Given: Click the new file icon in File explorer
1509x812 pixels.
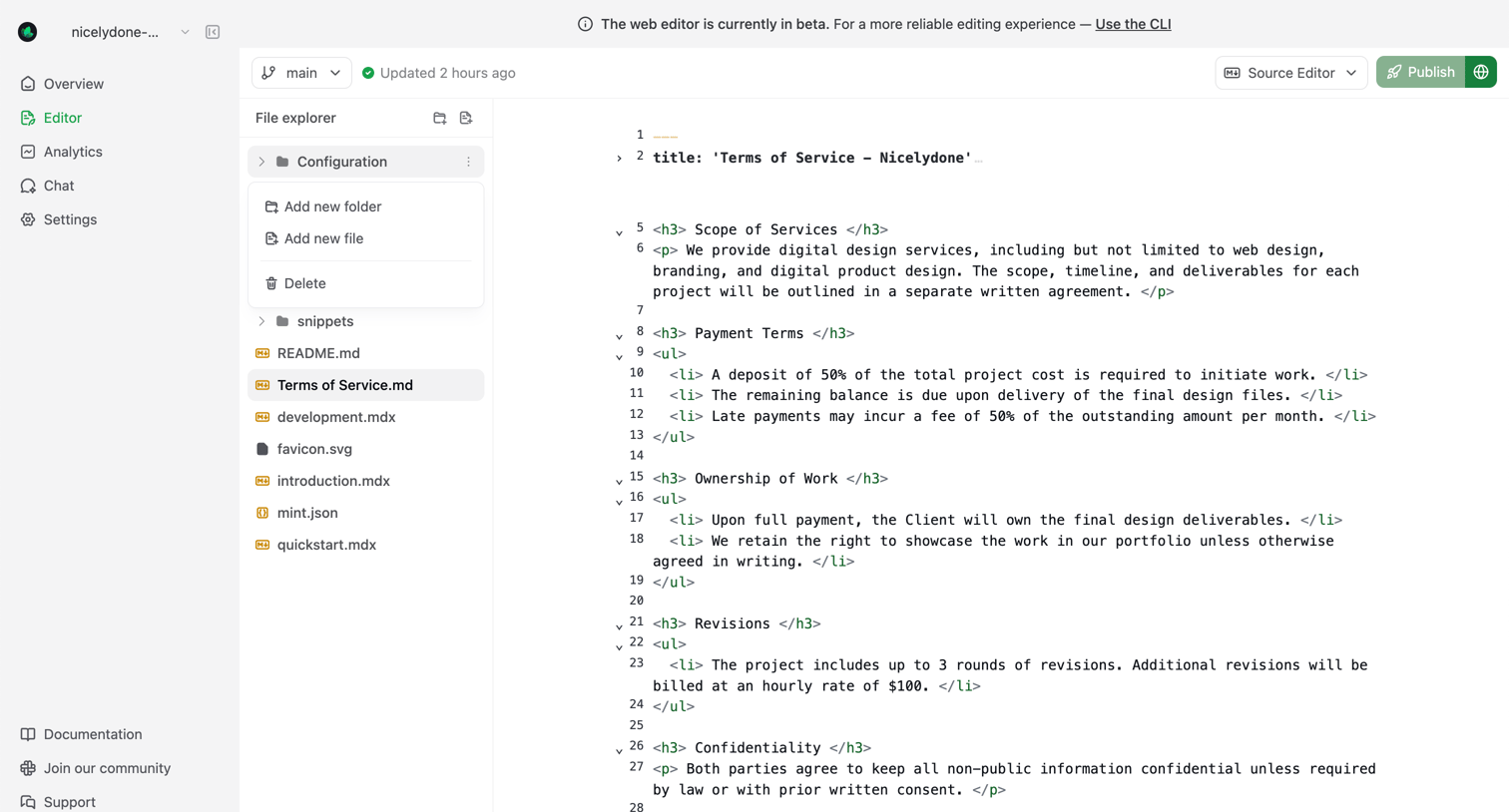Looking at the screenshot, I should 466,118.
